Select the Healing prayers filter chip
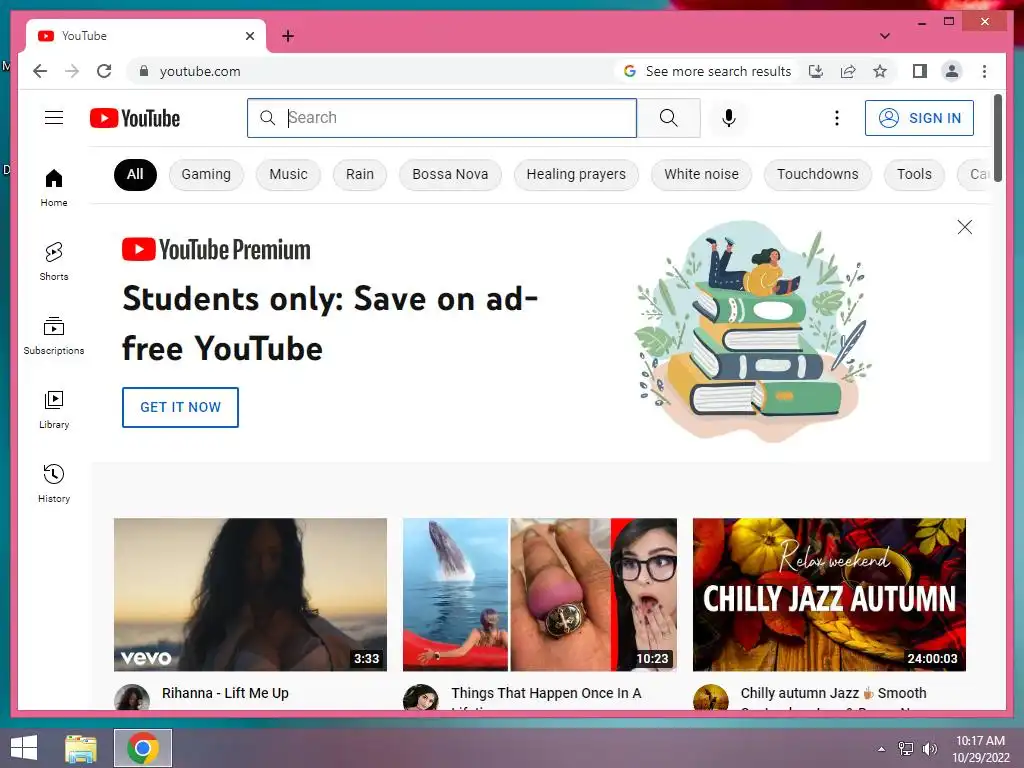 pos(576,174)
